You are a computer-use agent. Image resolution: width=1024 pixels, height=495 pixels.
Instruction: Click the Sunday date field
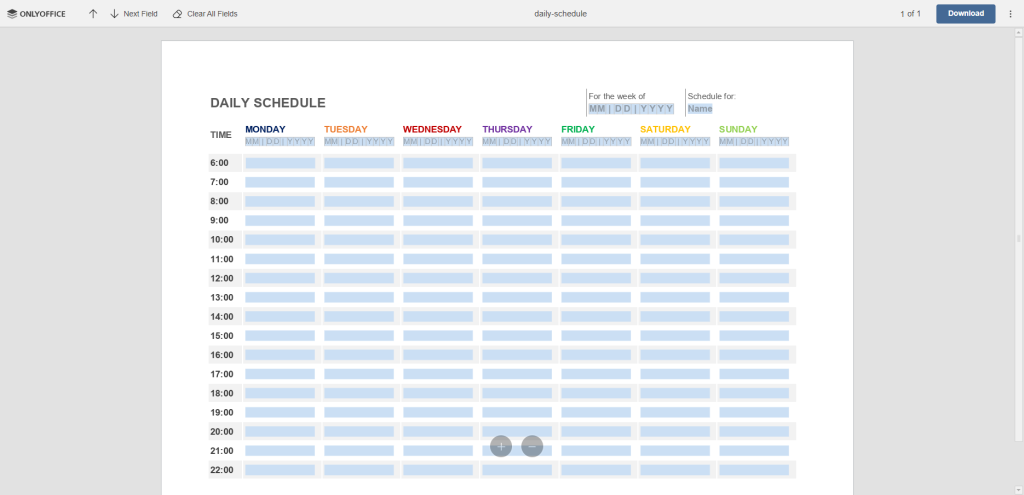coord(754,141)
